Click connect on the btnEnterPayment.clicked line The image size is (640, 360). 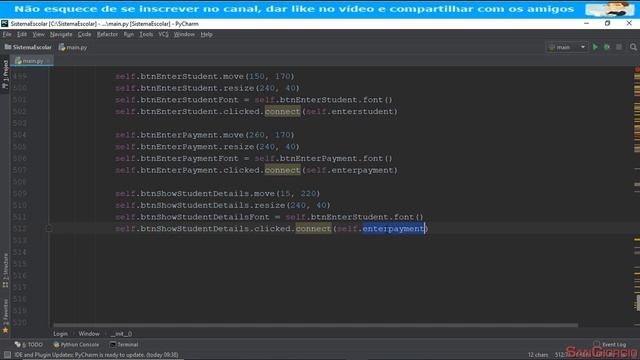[282, 170]
